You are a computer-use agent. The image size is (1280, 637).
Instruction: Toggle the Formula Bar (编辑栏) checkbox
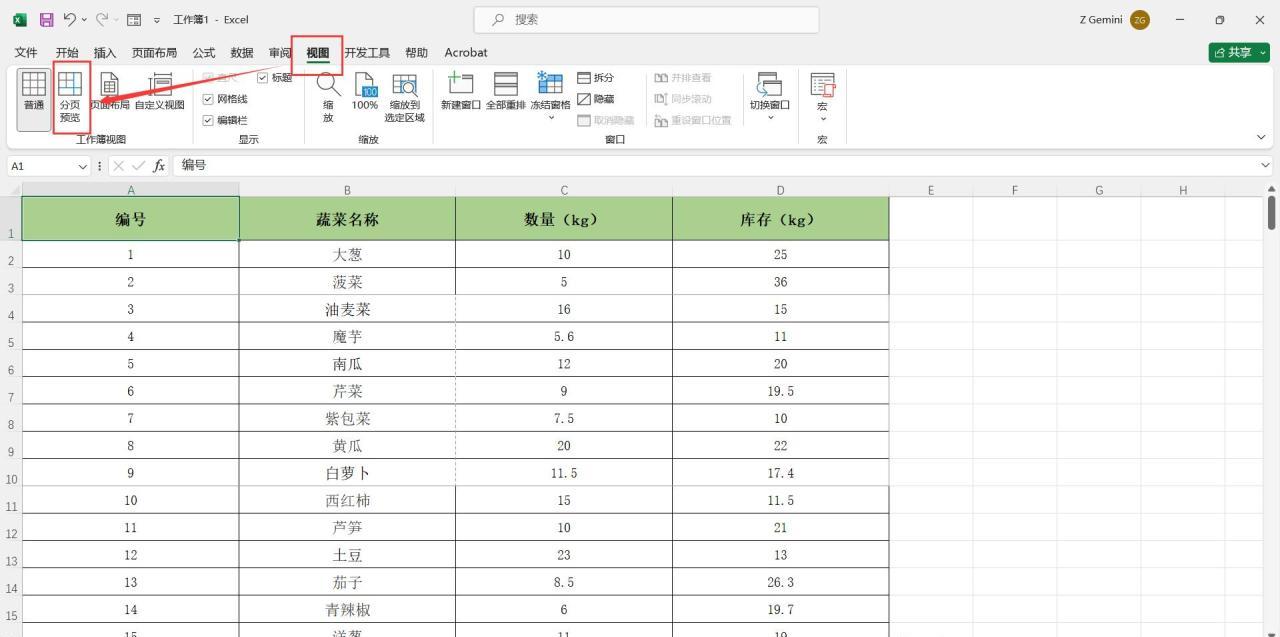pyautogui.click(x=208, y=120)
